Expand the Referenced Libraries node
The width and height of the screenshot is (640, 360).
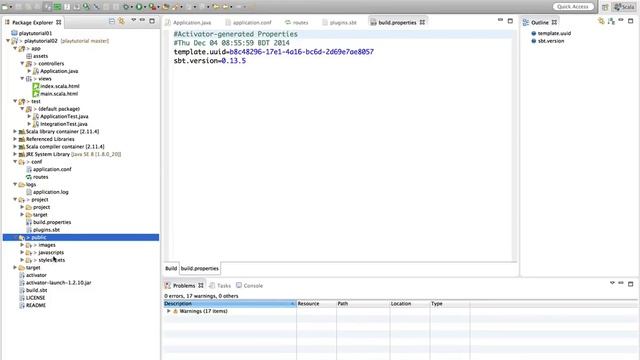pos(15,139)
